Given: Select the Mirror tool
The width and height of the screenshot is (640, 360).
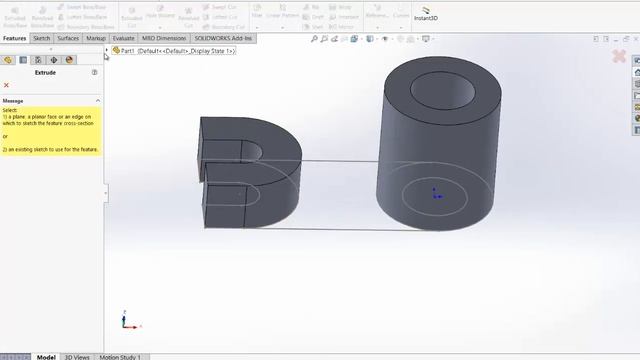Looking at the screenshot, I should 341,27.
